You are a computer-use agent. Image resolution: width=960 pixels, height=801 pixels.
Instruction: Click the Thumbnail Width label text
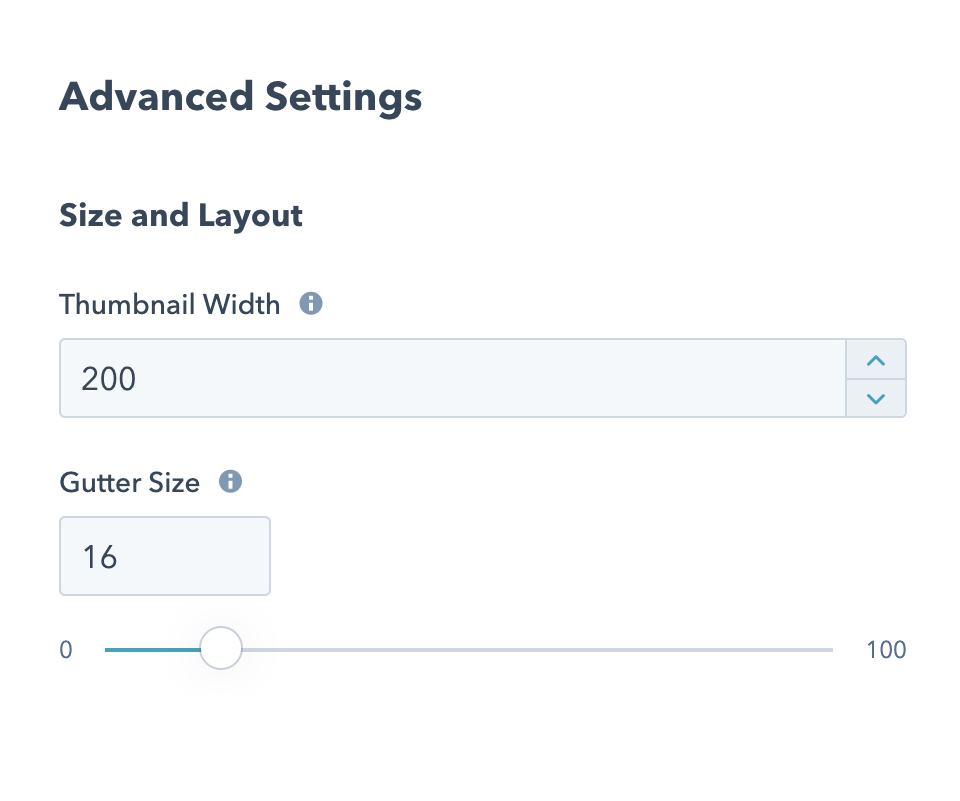[170, 304]
